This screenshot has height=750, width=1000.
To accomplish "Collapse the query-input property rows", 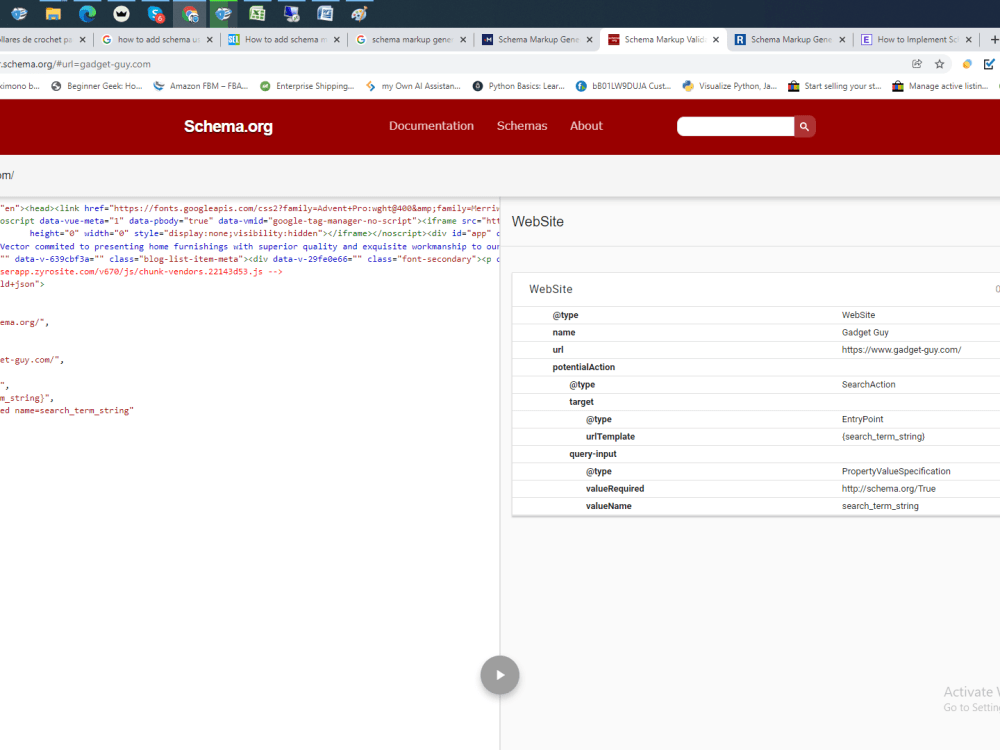I will pyautogui.click(x=590, y=453).
